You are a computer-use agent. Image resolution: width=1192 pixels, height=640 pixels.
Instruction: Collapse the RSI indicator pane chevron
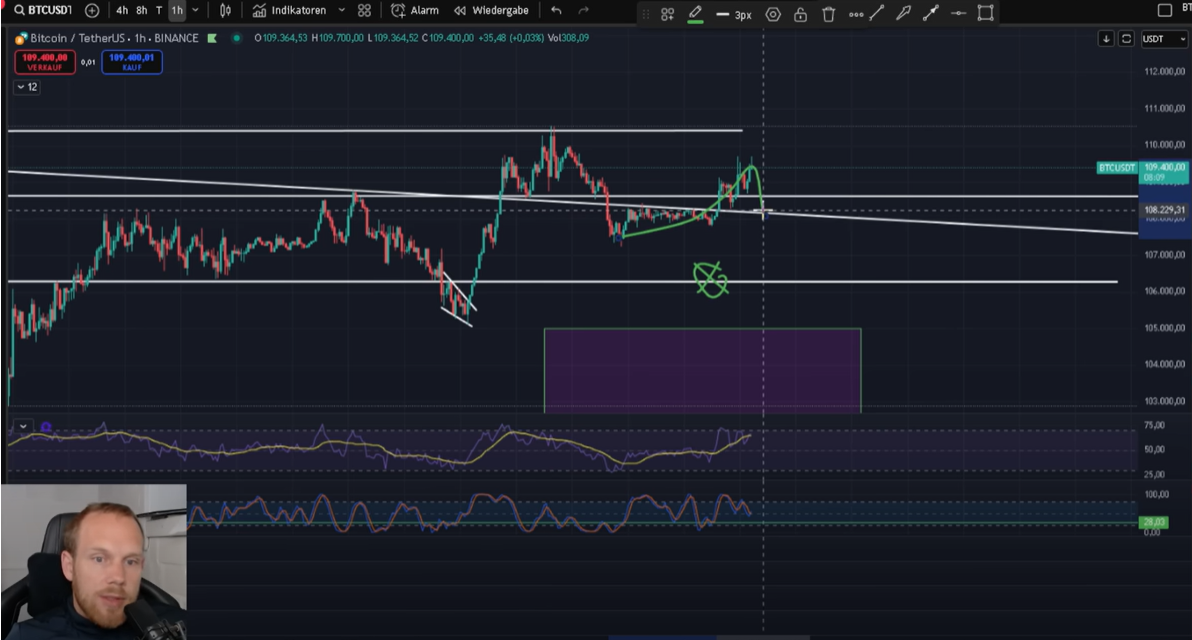click(23, 426)
